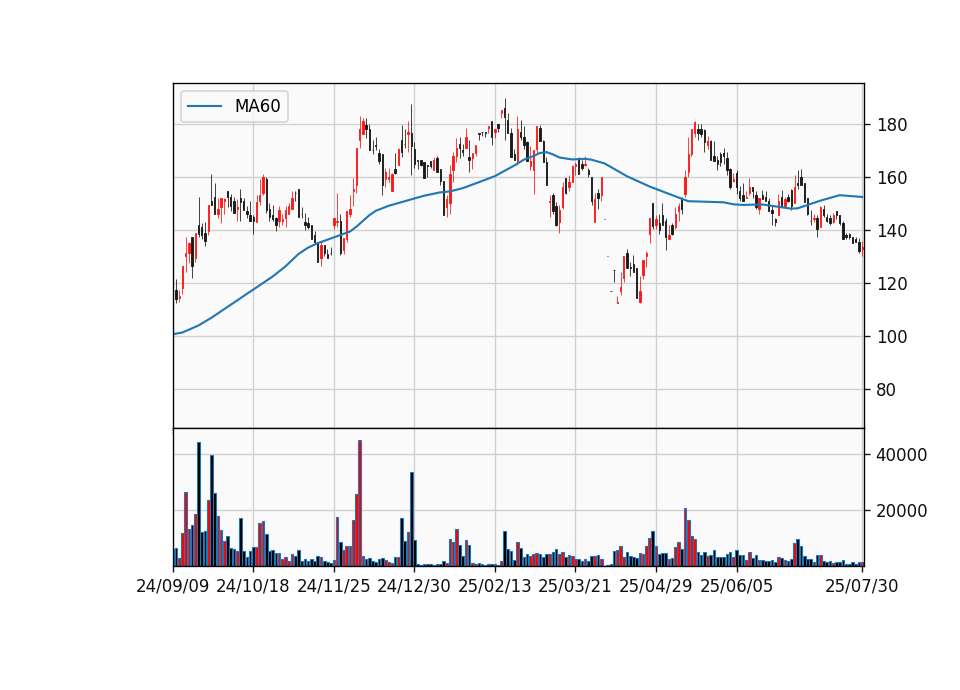This screenshot has height=690, width=960.
Task: Click the tallest red volume bar near 24/11/25
Action: [360, 503]
